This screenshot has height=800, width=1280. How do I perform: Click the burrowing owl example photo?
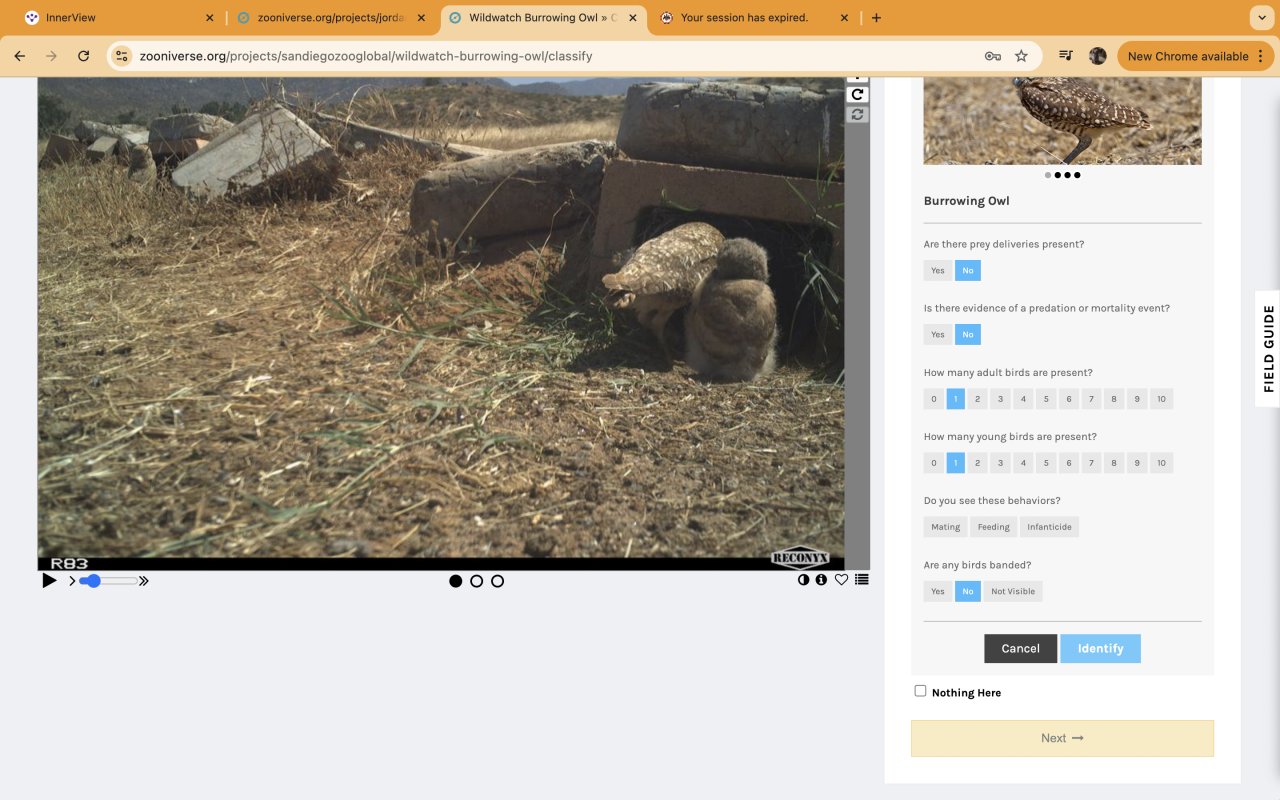coord(1062,121)
